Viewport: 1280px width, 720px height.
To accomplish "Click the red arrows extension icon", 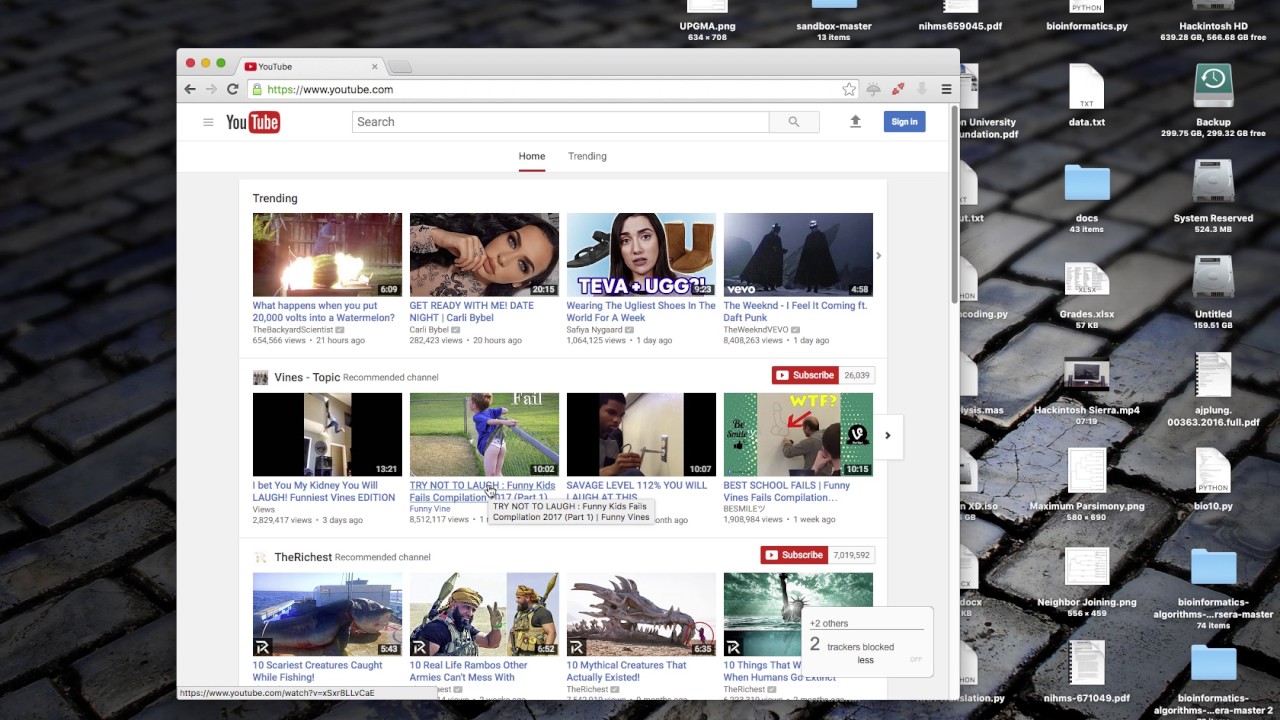I will pyautogui.click(x=898, y=89).
